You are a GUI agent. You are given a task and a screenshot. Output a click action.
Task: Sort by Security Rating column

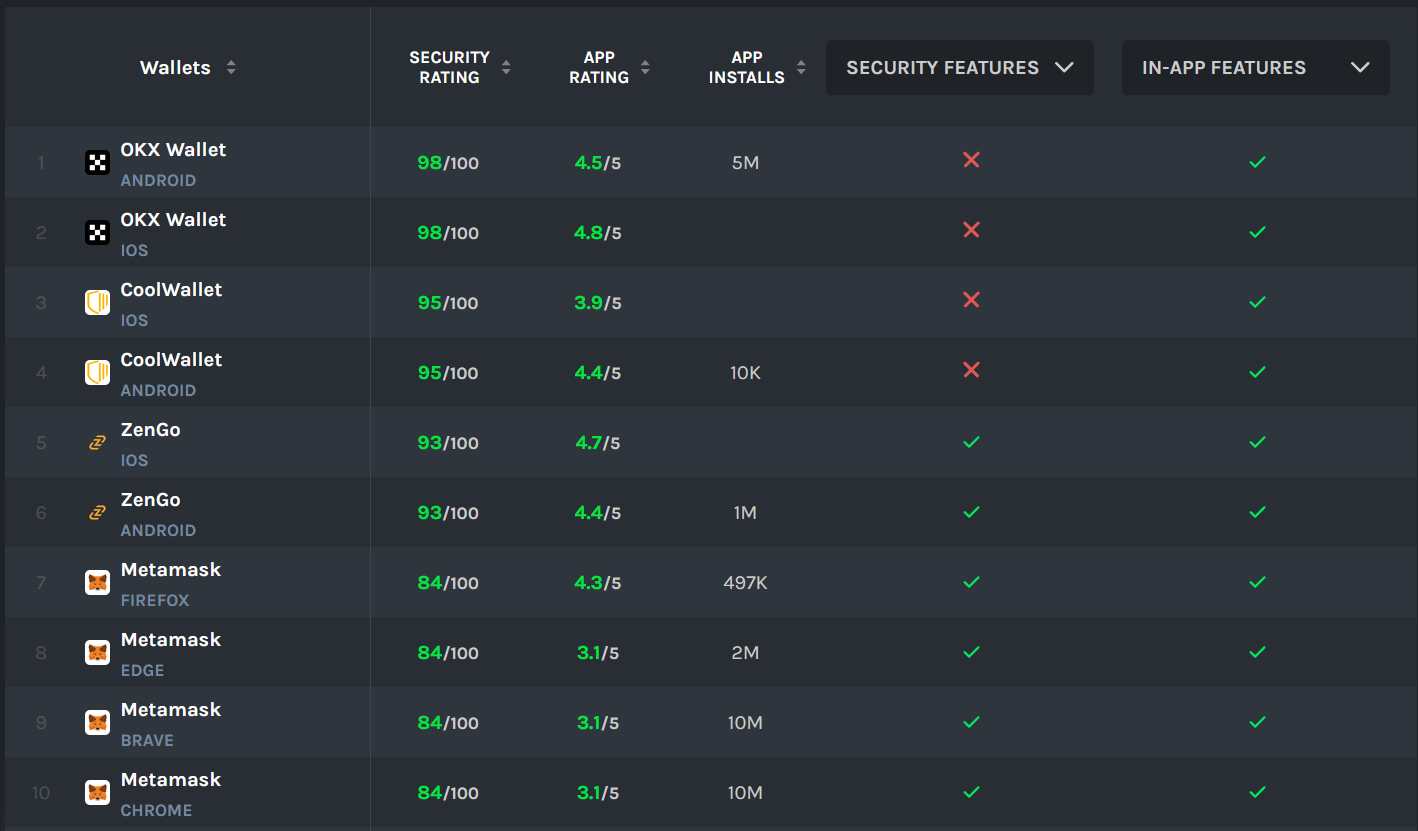(x=506, y=68)
